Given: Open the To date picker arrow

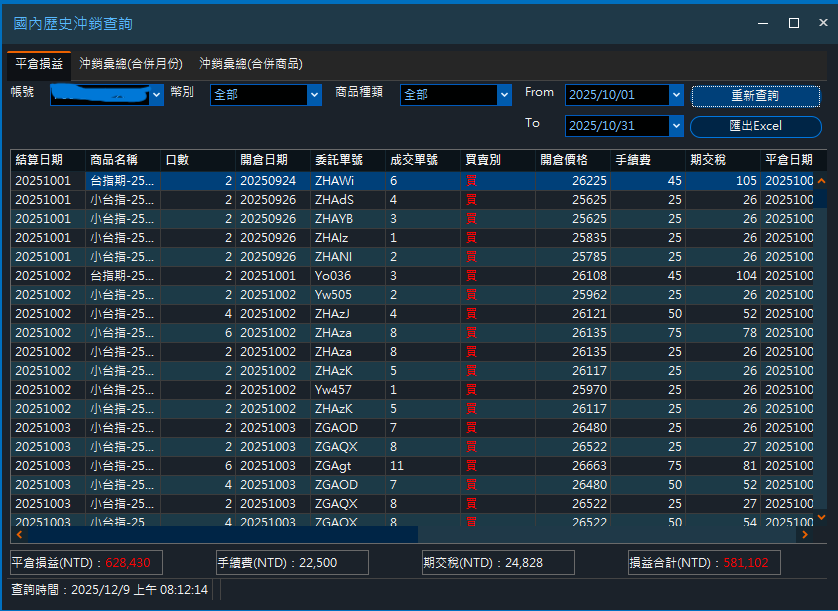Looking at the screenshot, I should [677, 126].
